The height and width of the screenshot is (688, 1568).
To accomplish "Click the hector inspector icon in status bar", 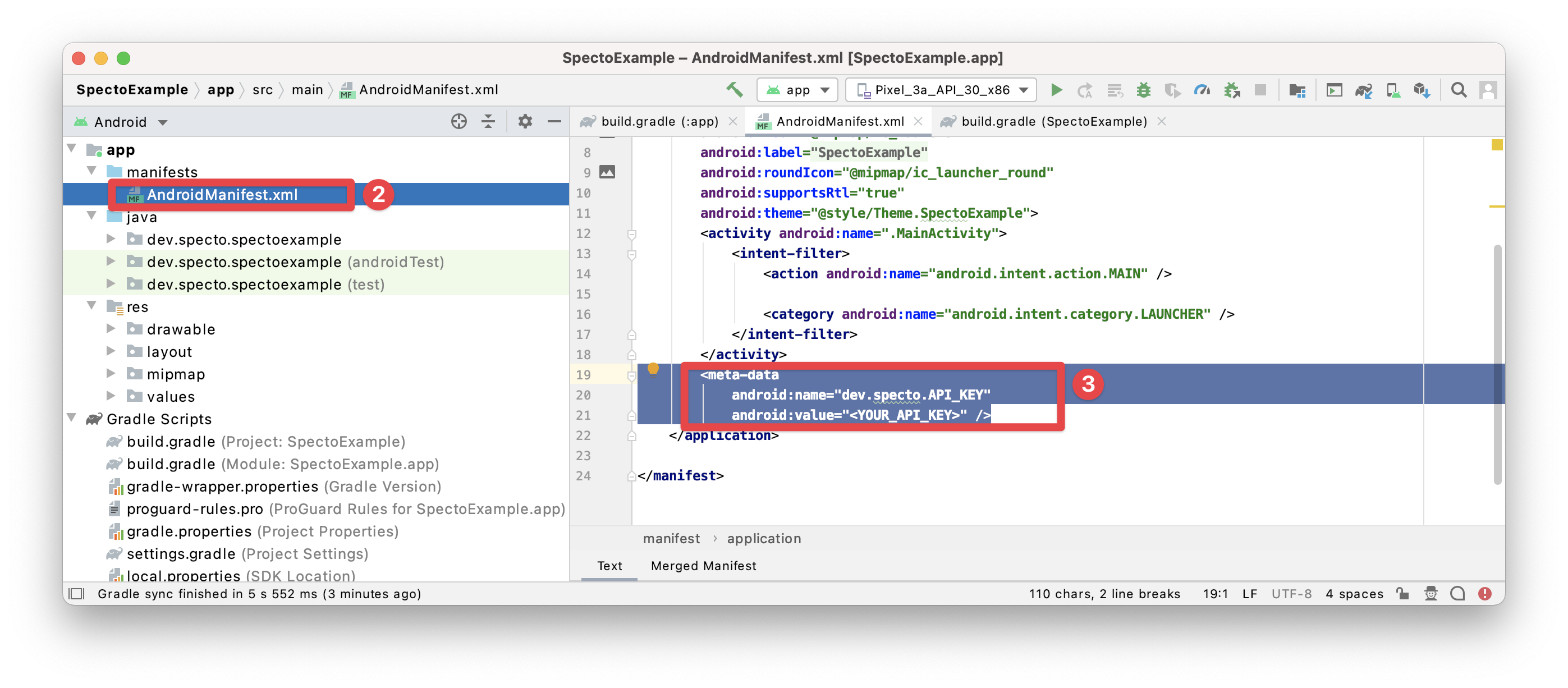I will (x=1431, y=594).
